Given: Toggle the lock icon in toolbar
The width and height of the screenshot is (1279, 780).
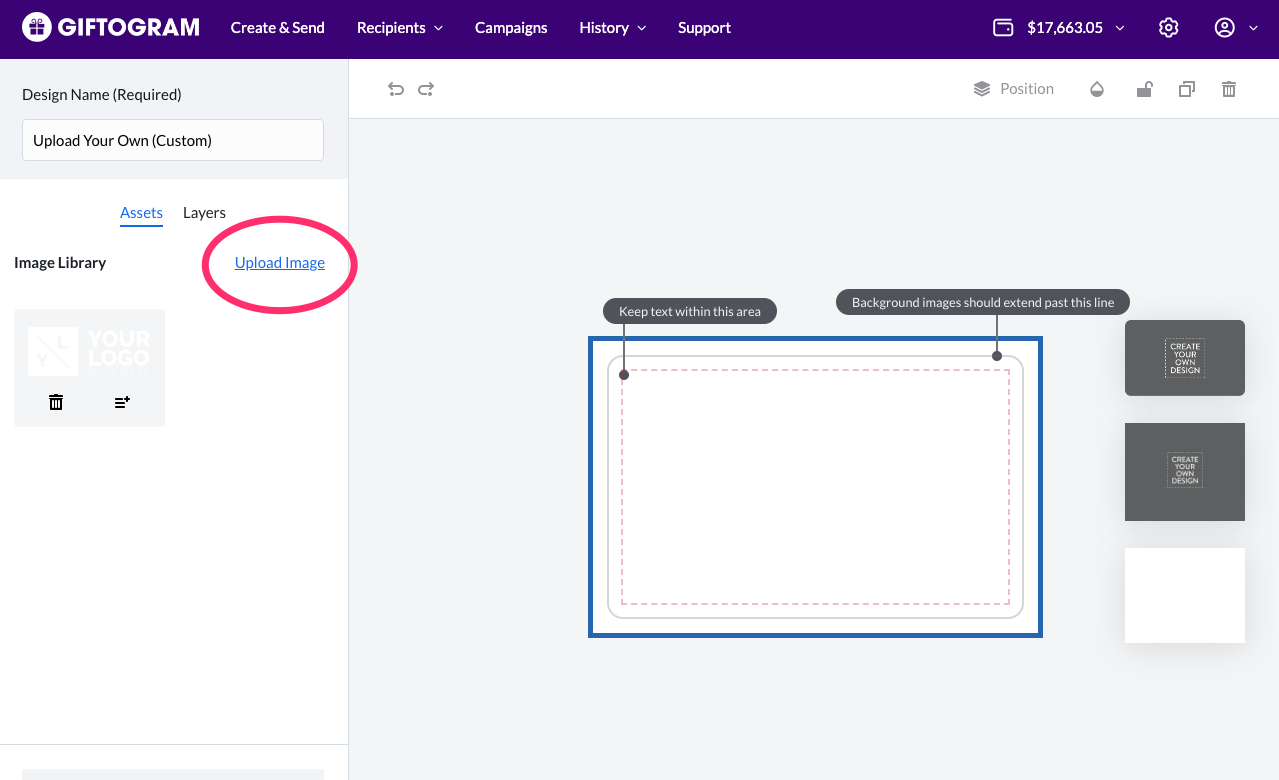Looking at the screenshot, I should (1144, 89).
